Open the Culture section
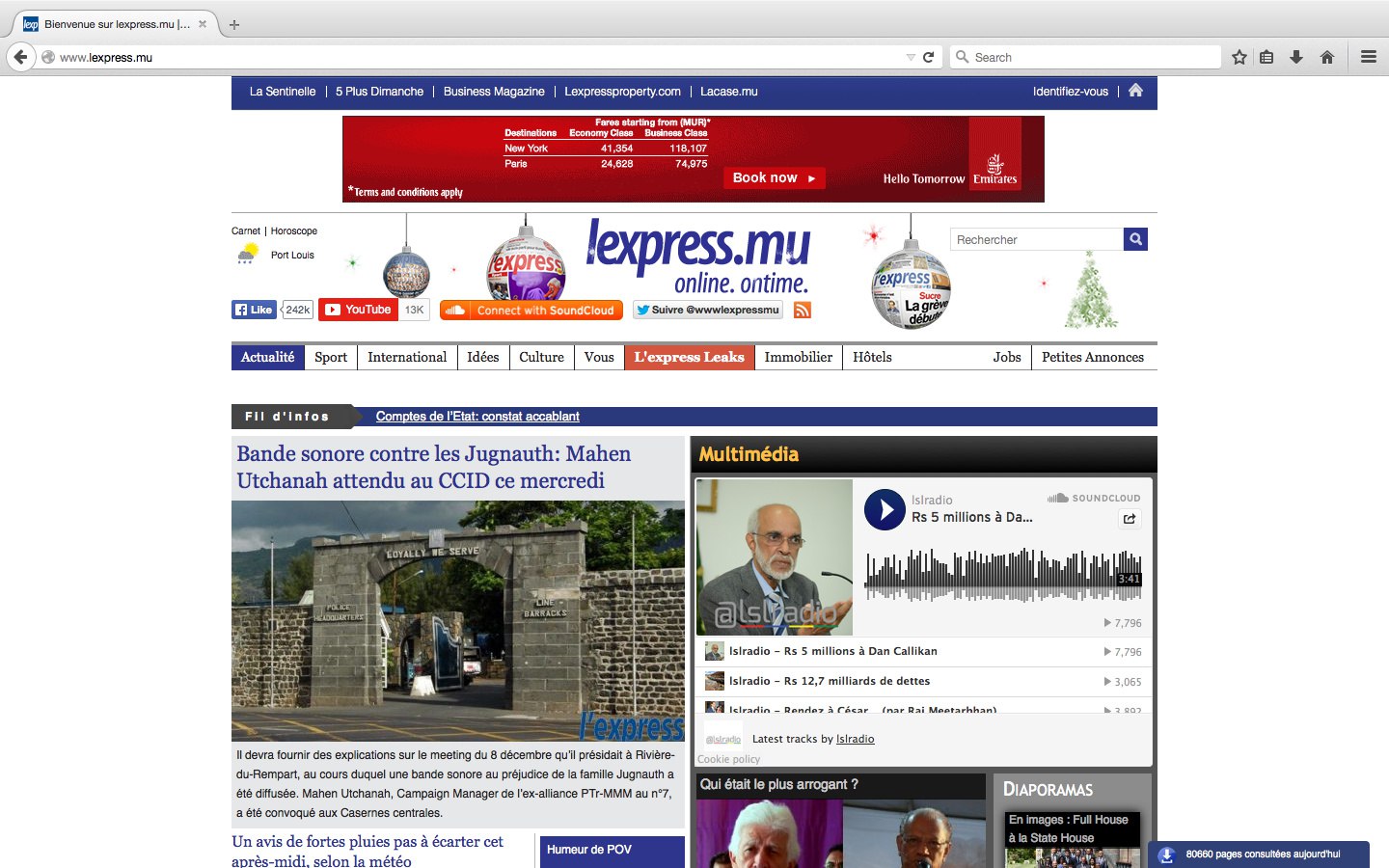 coord(541,357)
